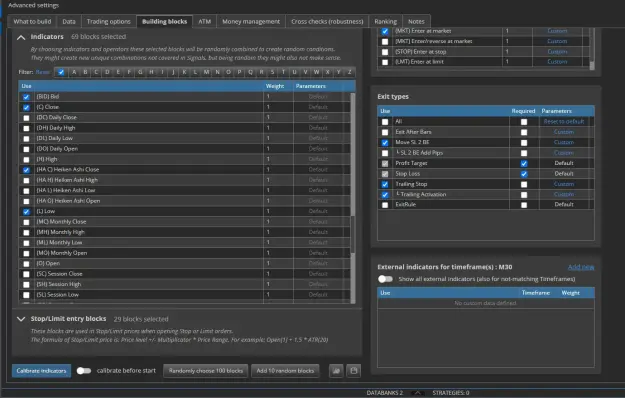Uncheck (MKT) Enter at market

[385, 31]
